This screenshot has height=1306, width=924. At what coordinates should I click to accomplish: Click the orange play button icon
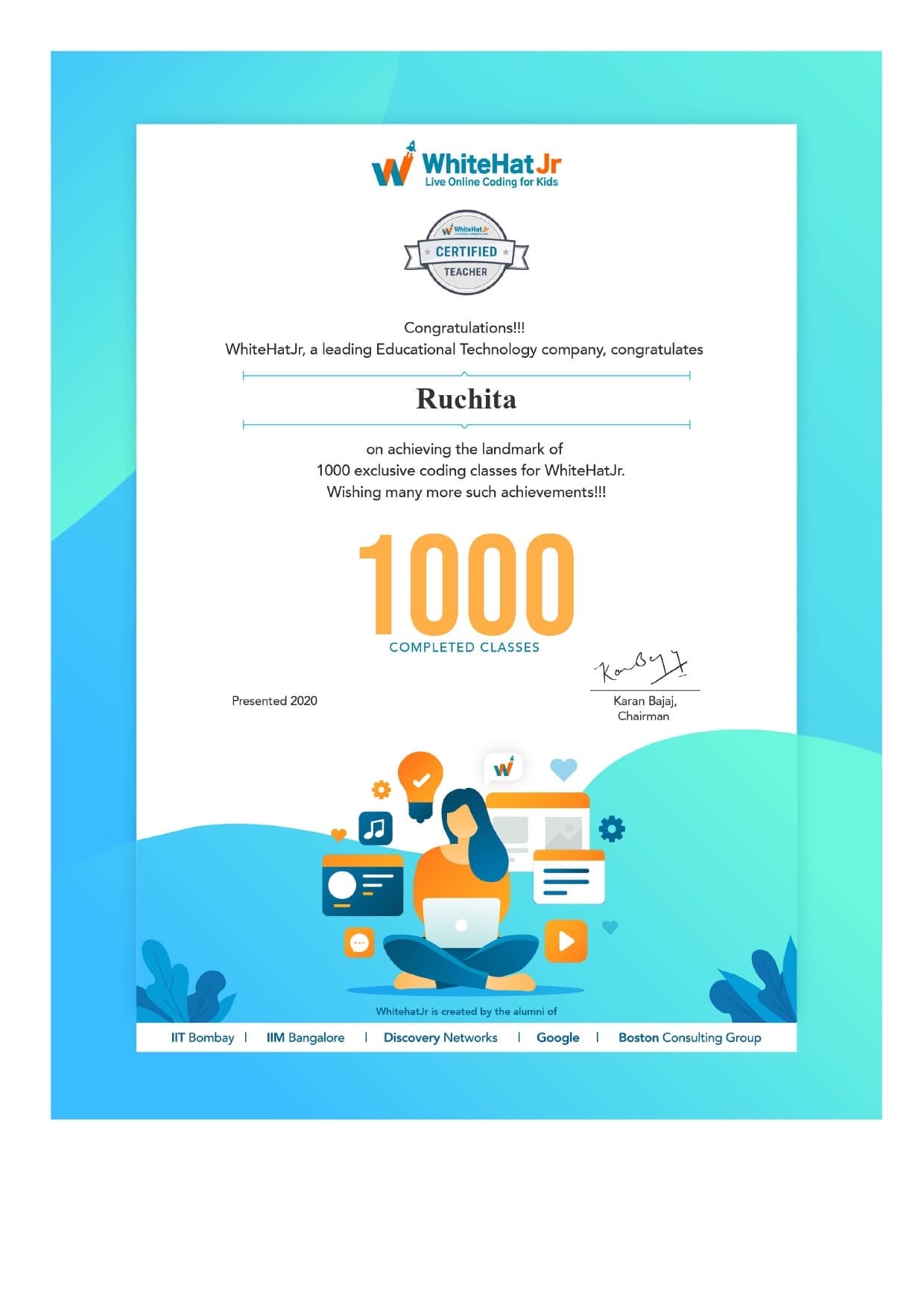pyautogui.click(x=566, y=941)
